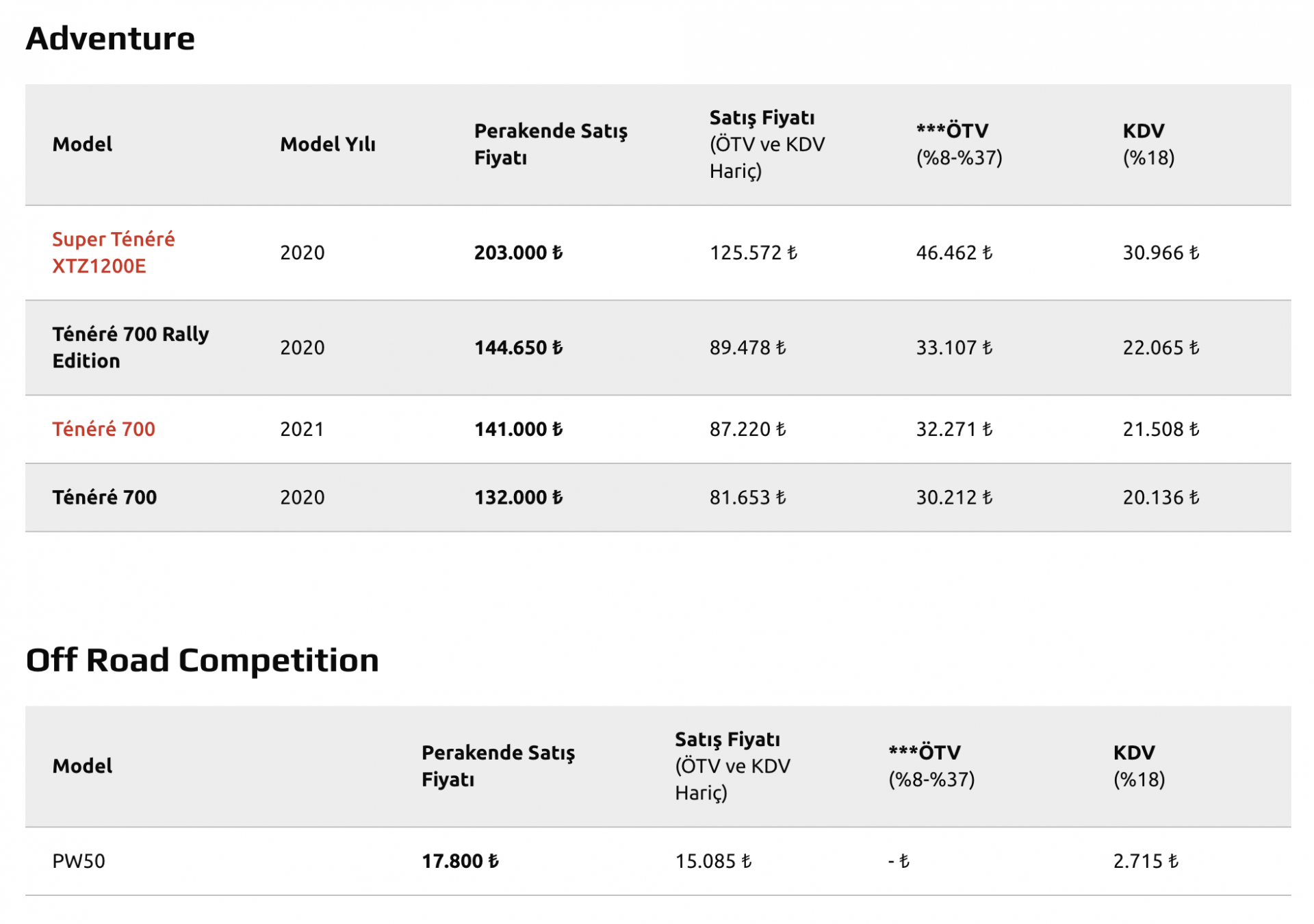Click the 141.000 ₺ retail price
This screenshot has width=1314, height=924.
click(518, 429)
